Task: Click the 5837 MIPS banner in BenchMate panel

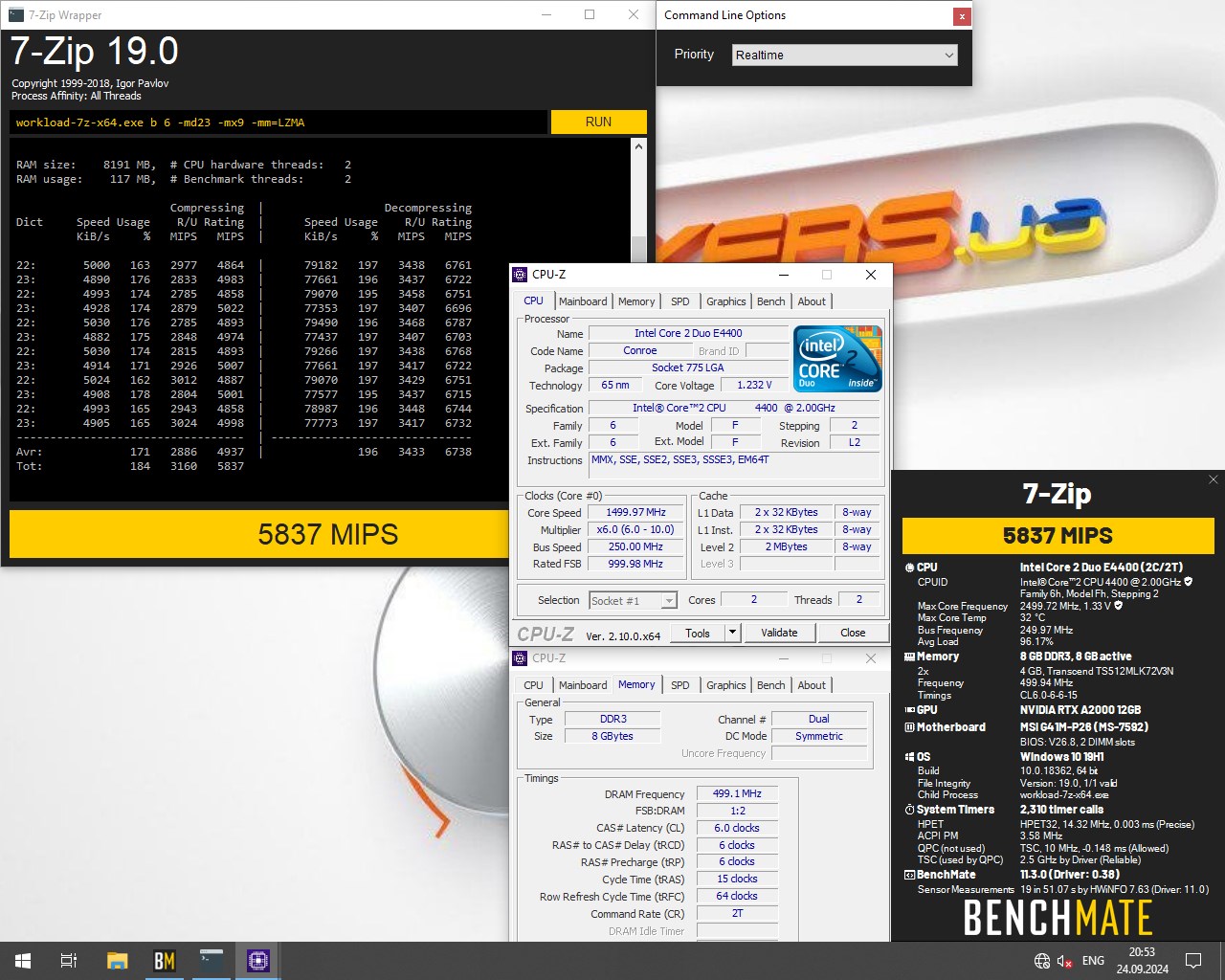Action: click(1058, 535)
